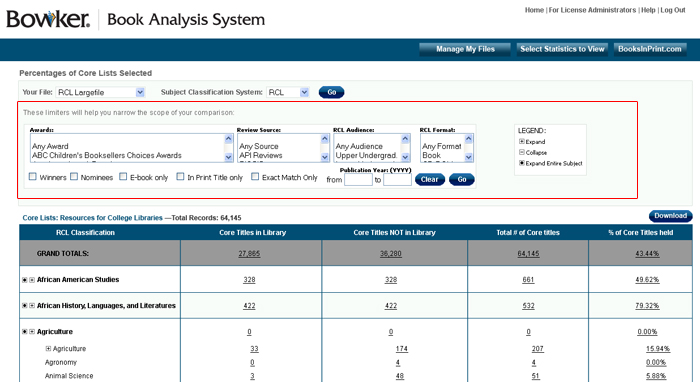
Task: Click Grand Totals percentage 43.44%
Action: coord(647,253)
